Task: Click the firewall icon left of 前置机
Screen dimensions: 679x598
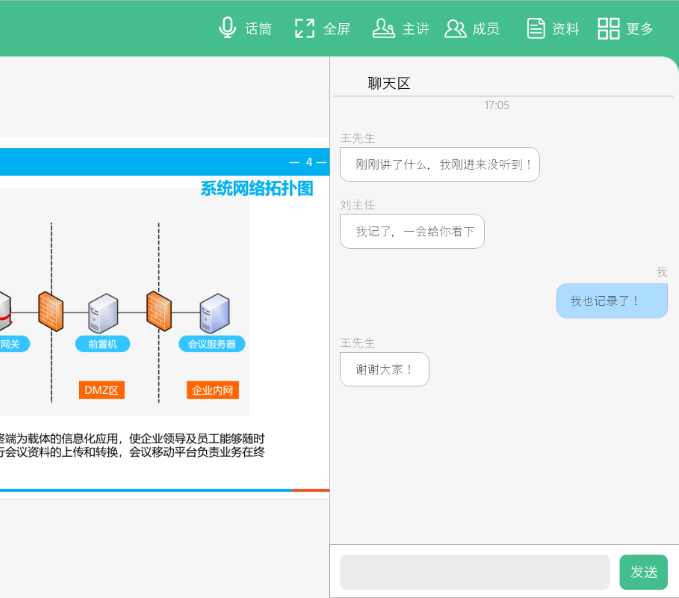Action: click(x=51, y=311)
